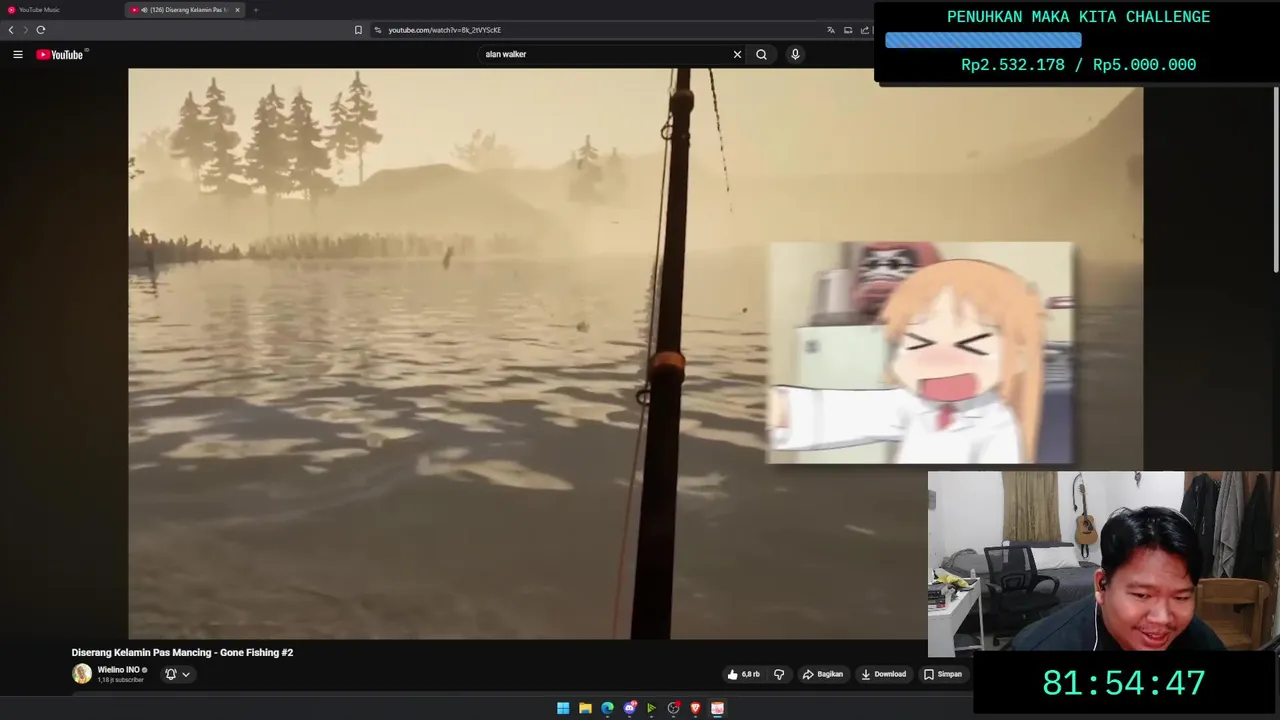
Task: Dislike the video
Action: coord(779,674)
